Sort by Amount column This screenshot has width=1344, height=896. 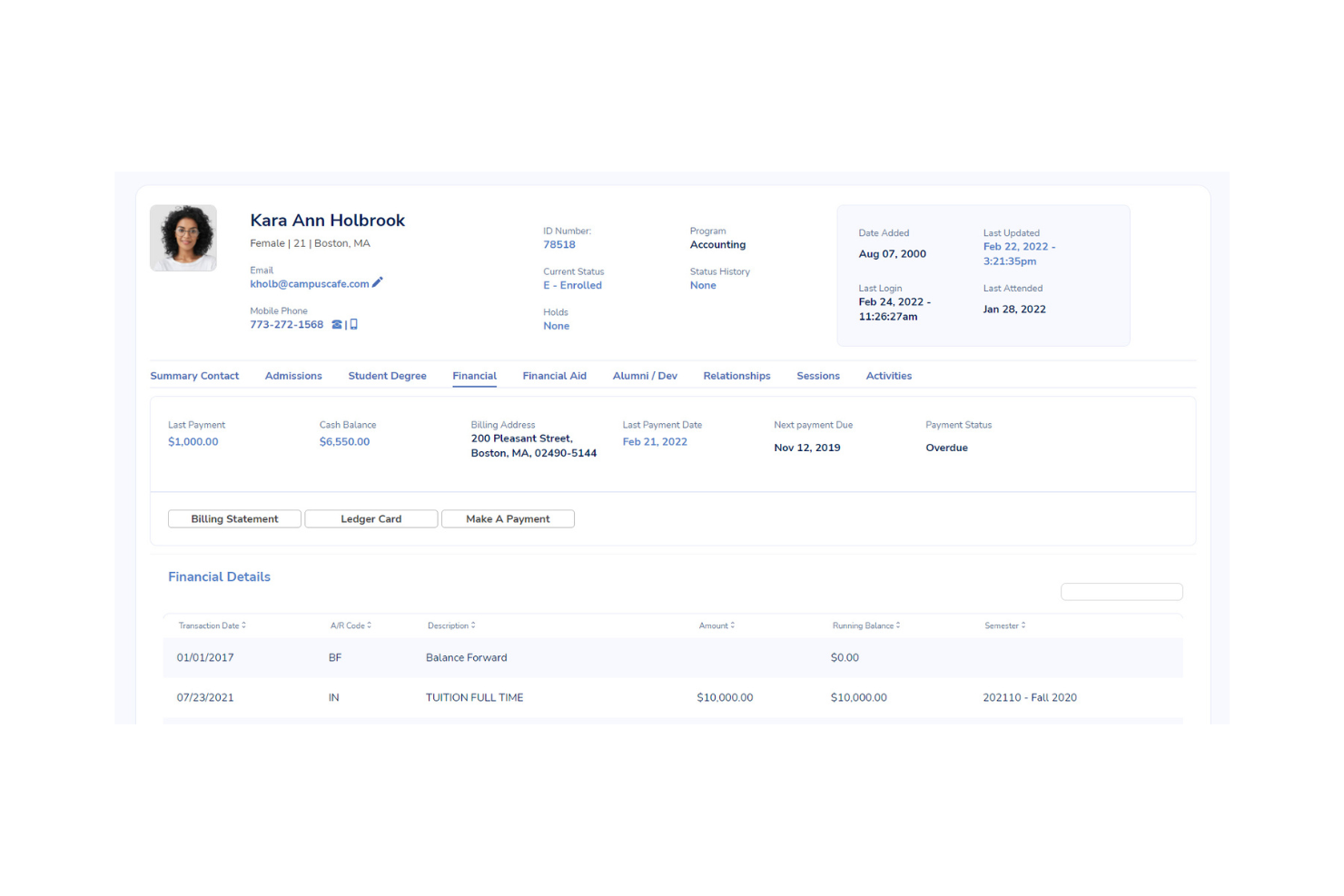pyautogui.click(x=716, y=625)
